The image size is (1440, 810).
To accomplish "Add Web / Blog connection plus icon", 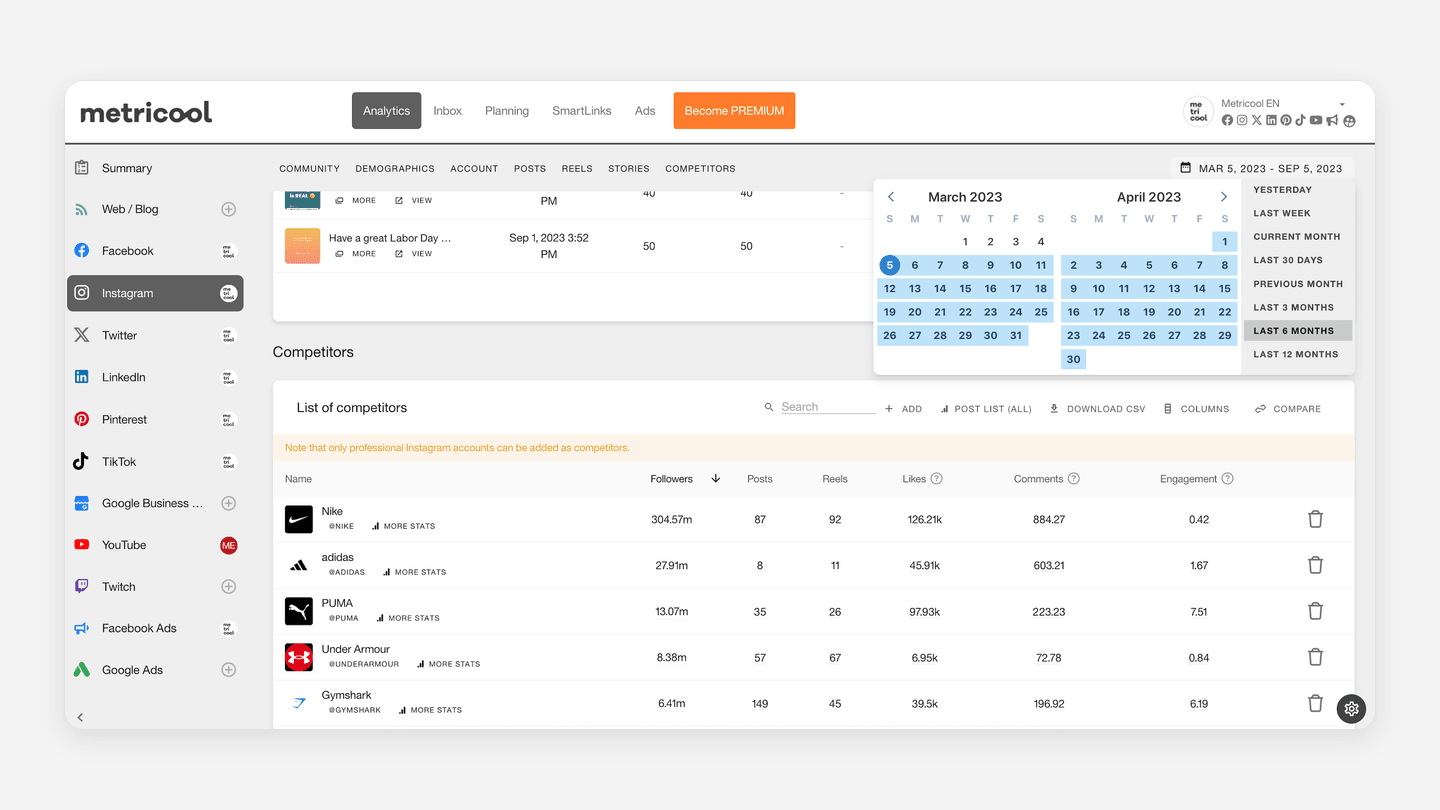I will tap(228, 209).
